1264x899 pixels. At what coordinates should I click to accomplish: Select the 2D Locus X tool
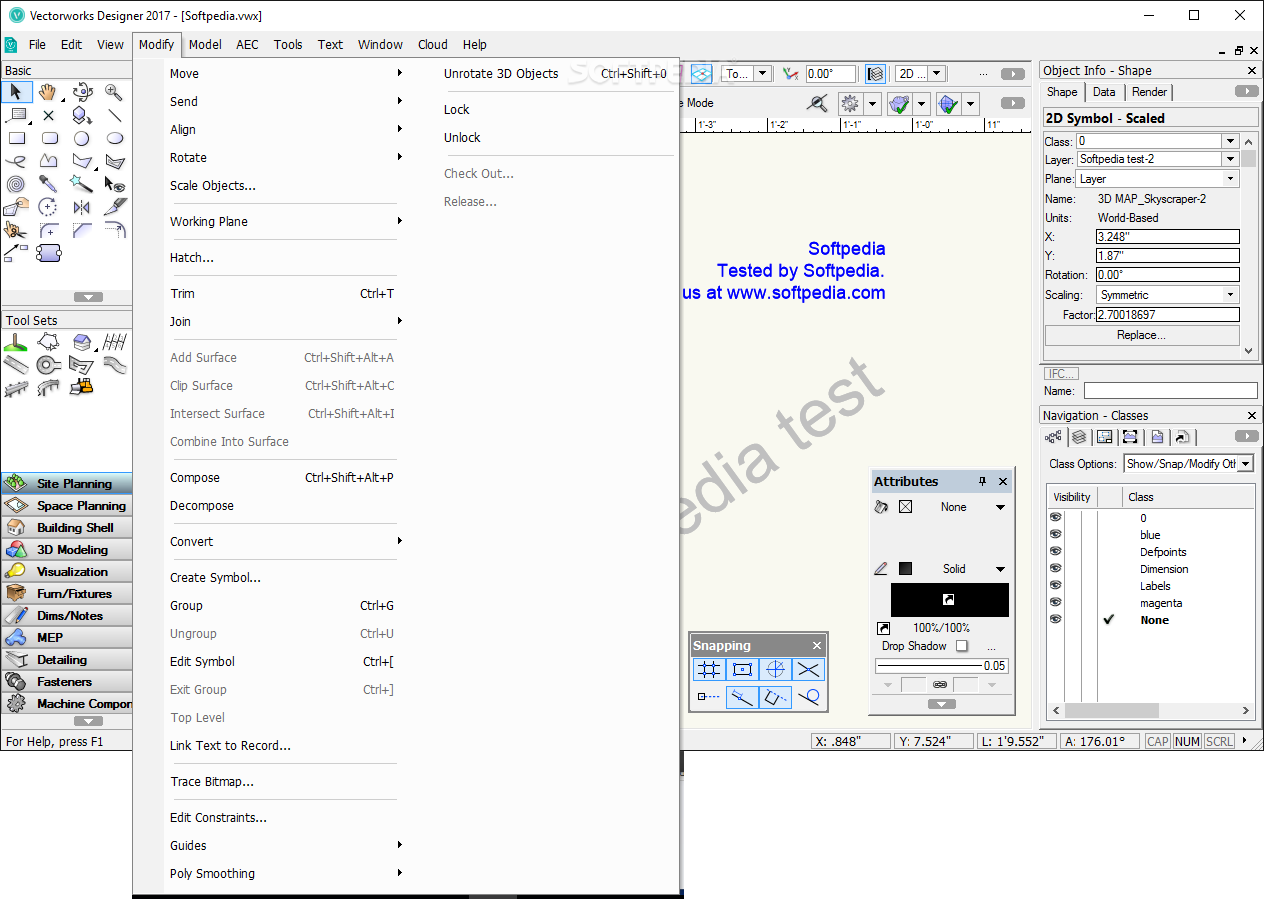coord(49,115)
